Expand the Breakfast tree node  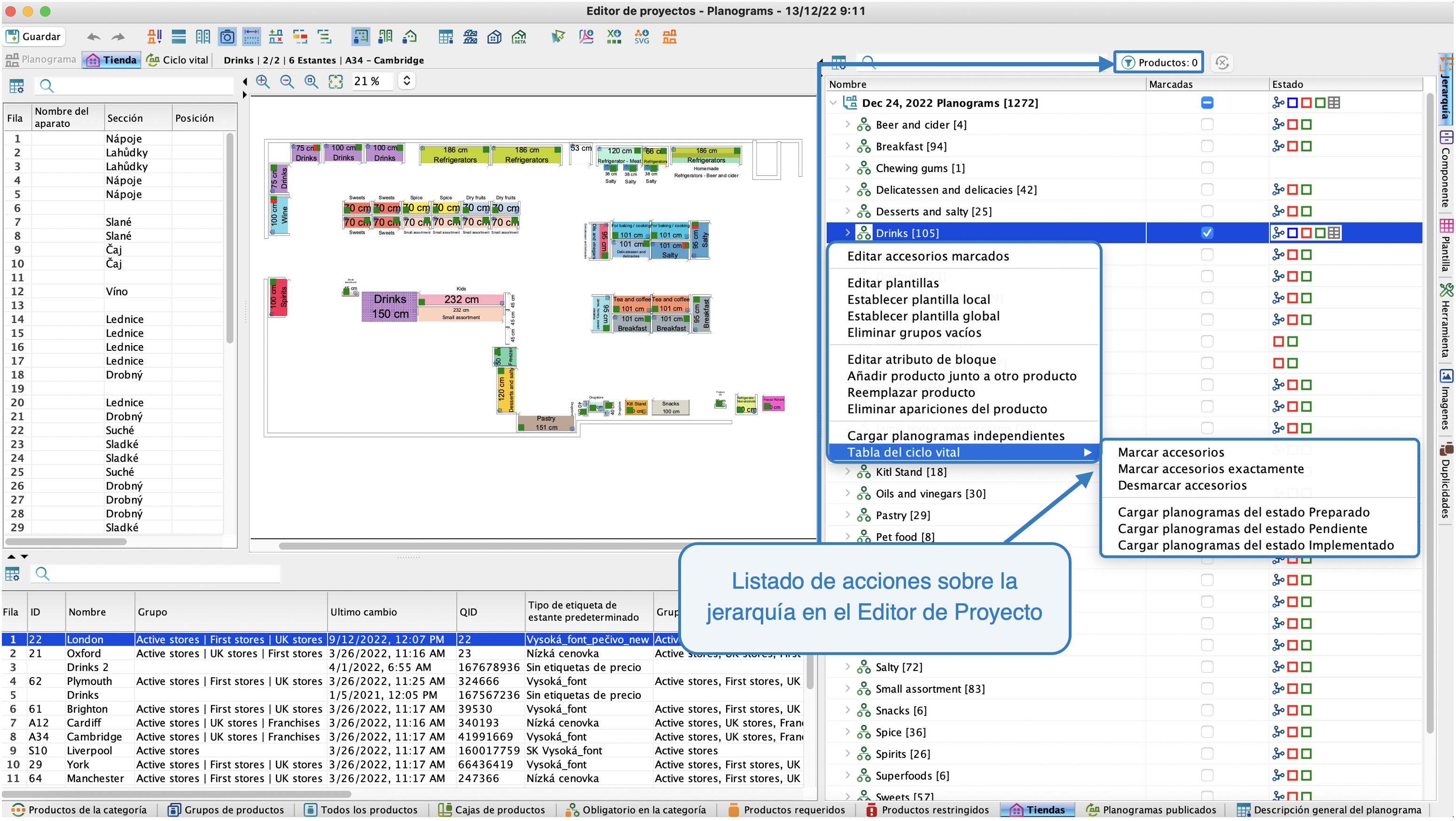847,146
